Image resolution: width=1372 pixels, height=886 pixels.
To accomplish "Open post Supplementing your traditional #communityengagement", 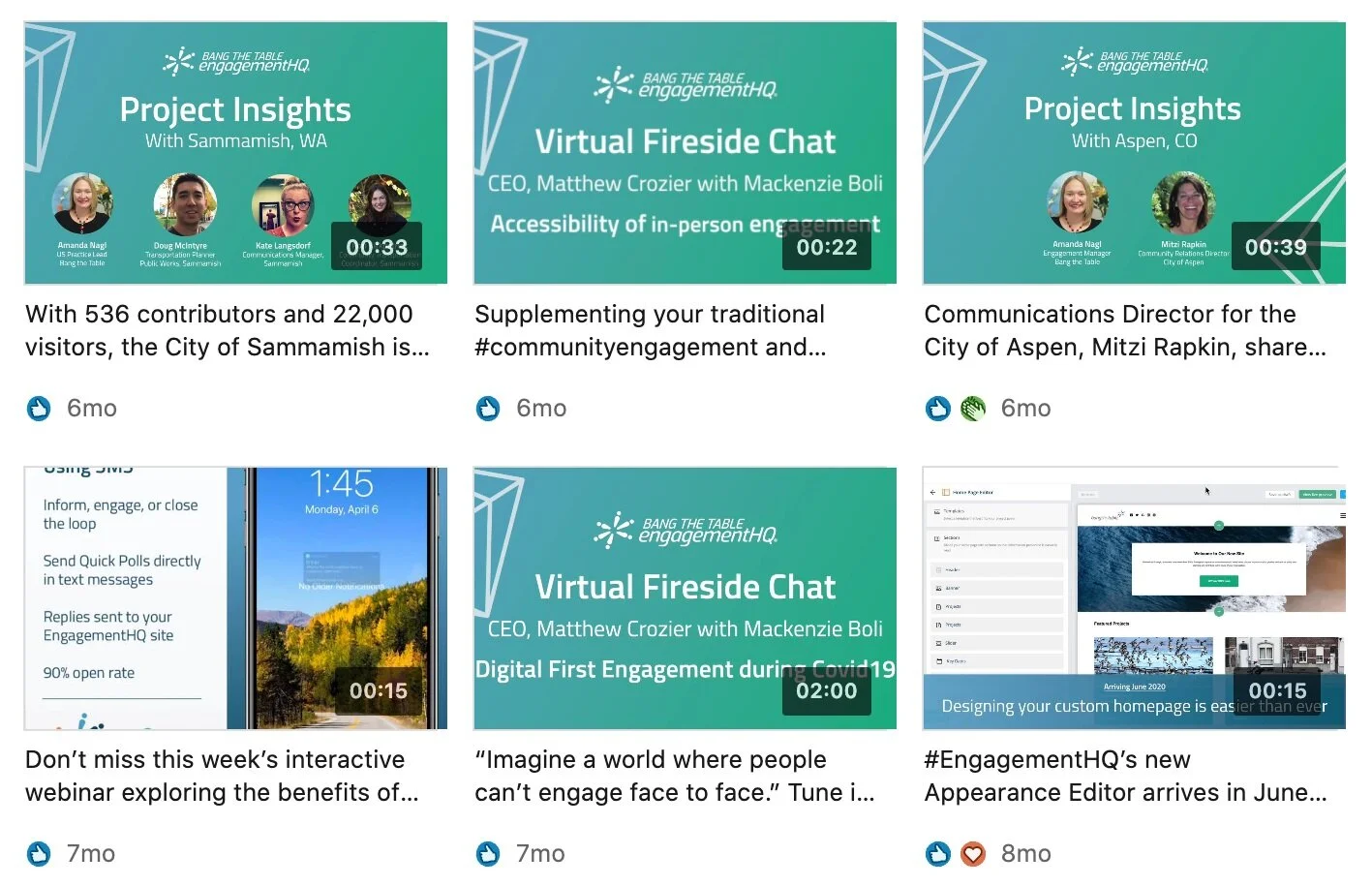I will [651, 330].
